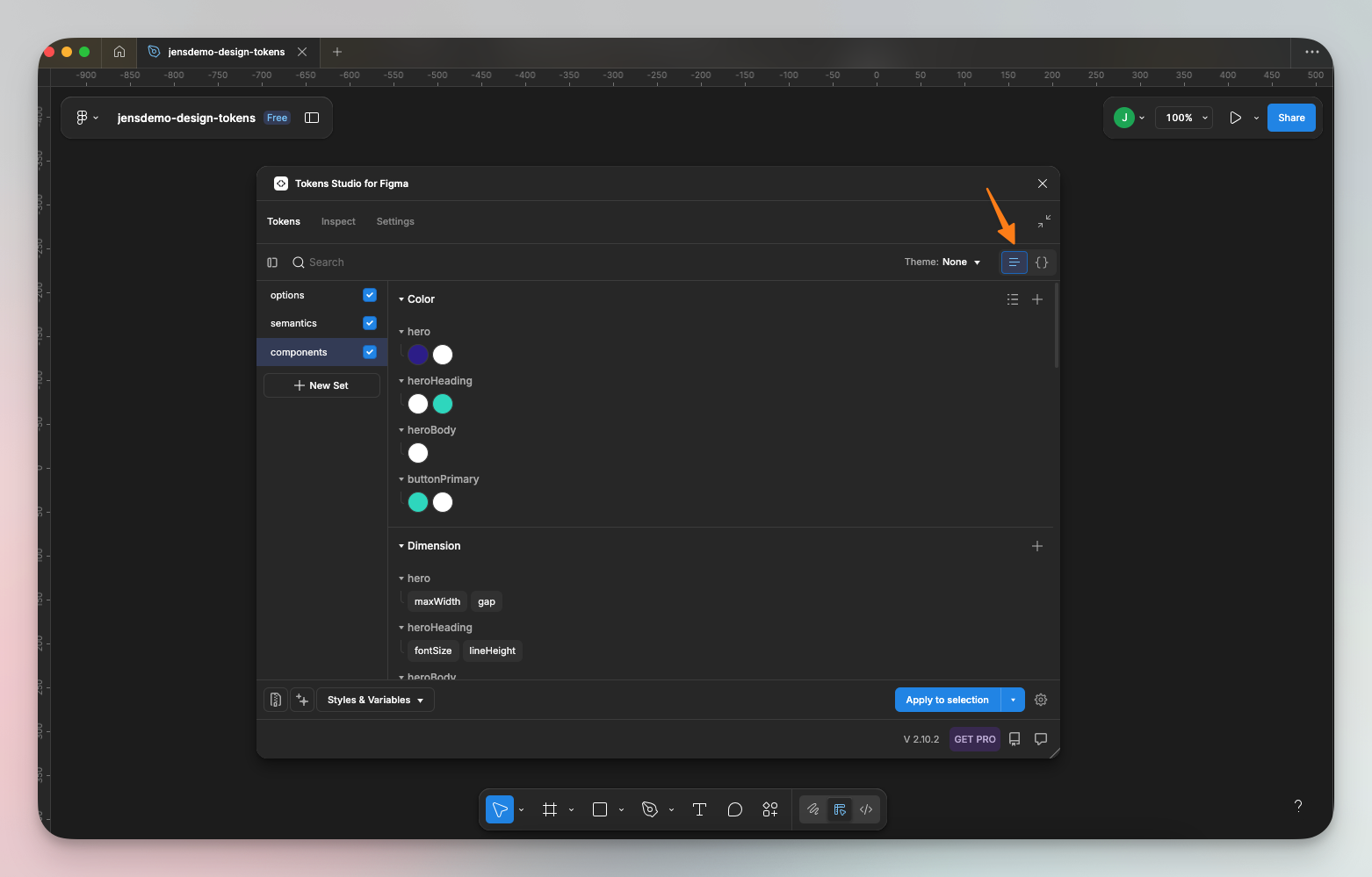The width and height of the screenshot is (1372, 877).
Task: Open the feedback chat bubble icon
Action: point(1041,739)
